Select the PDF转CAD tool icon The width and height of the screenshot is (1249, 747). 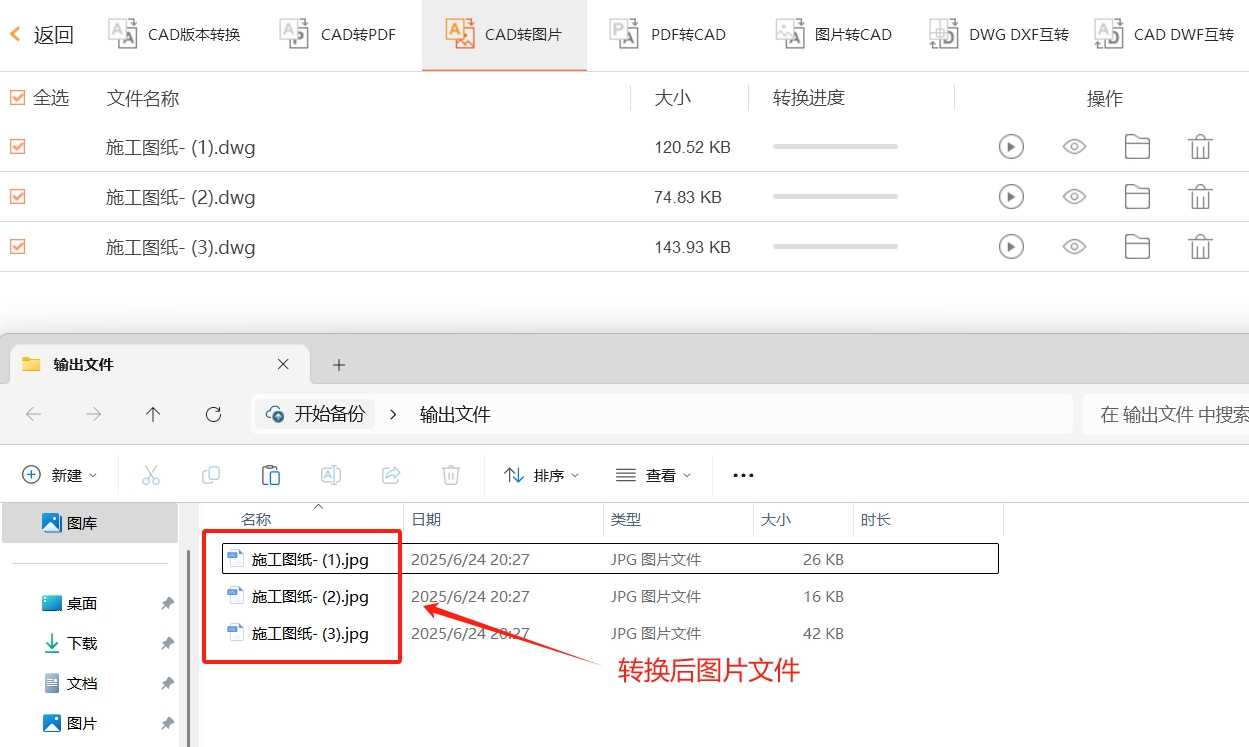623,33
